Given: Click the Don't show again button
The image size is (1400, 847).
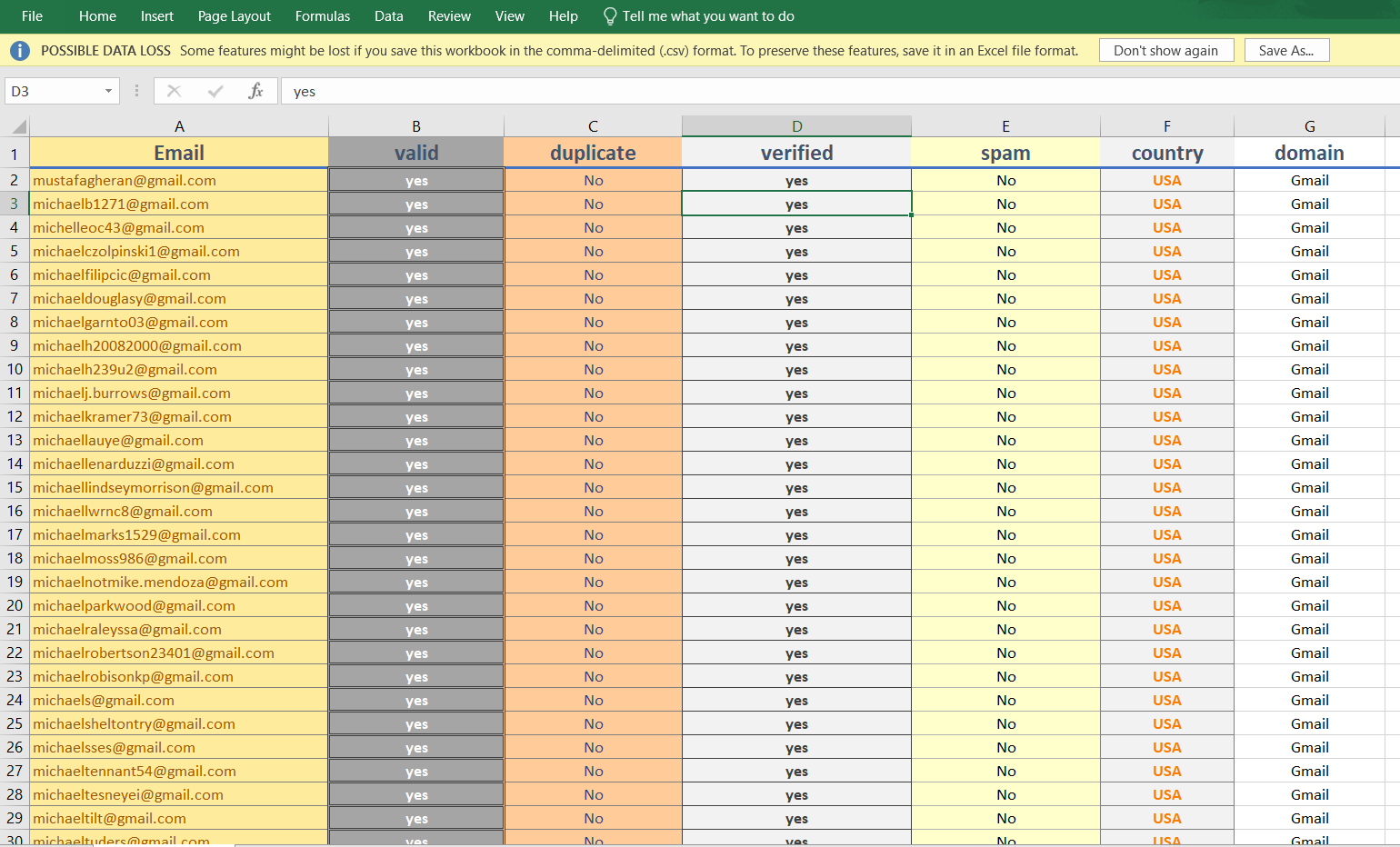Looking at the screenshot, I should tap(1166, 50).
